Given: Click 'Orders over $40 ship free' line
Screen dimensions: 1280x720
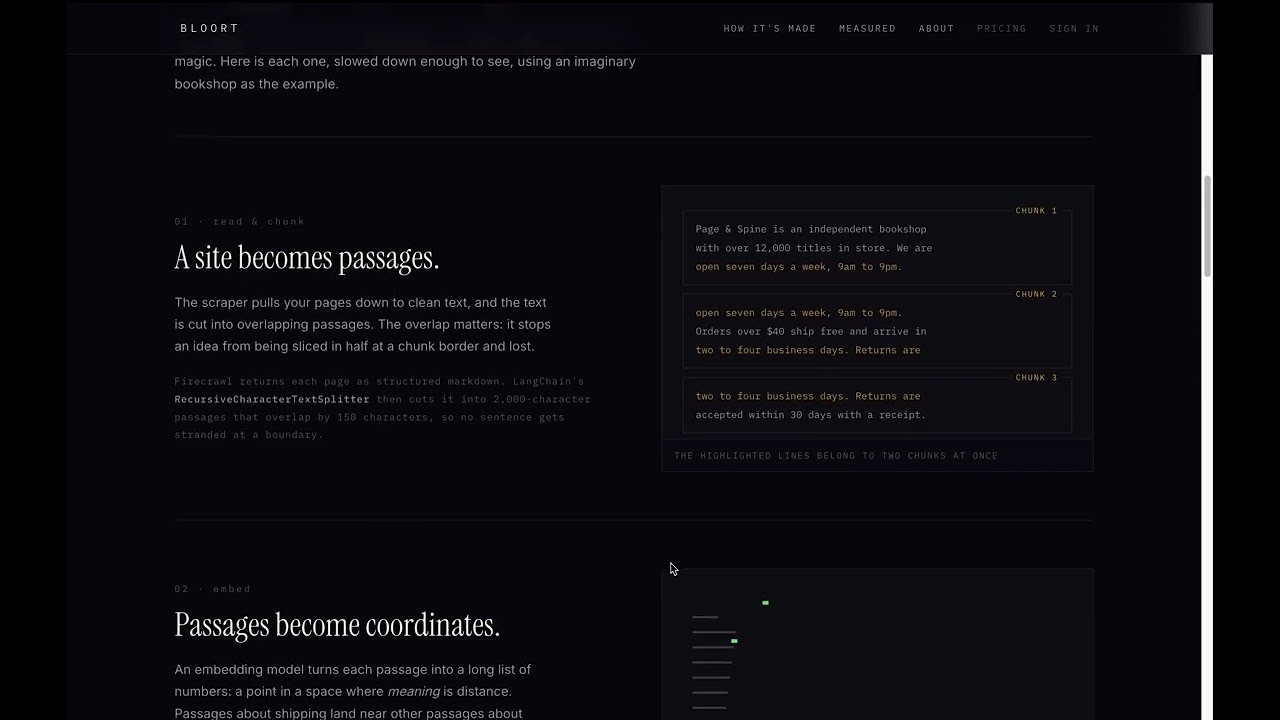Looking at the screenshot, I should click(x=811, y=331).
